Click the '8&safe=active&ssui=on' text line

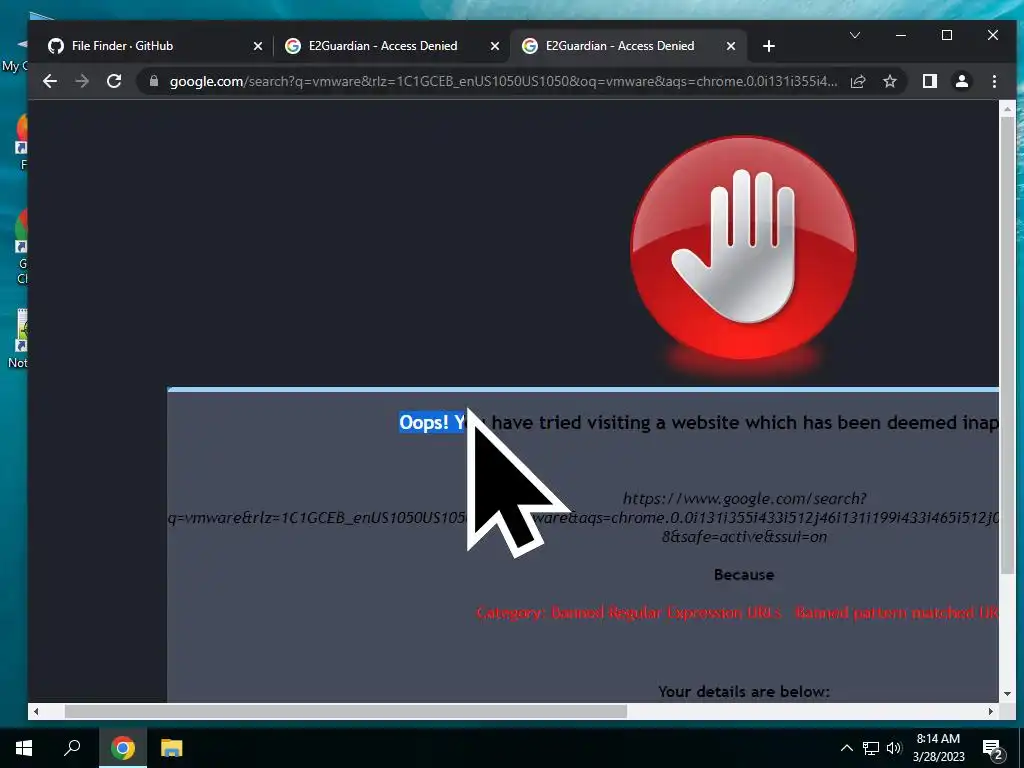(744, 536)
